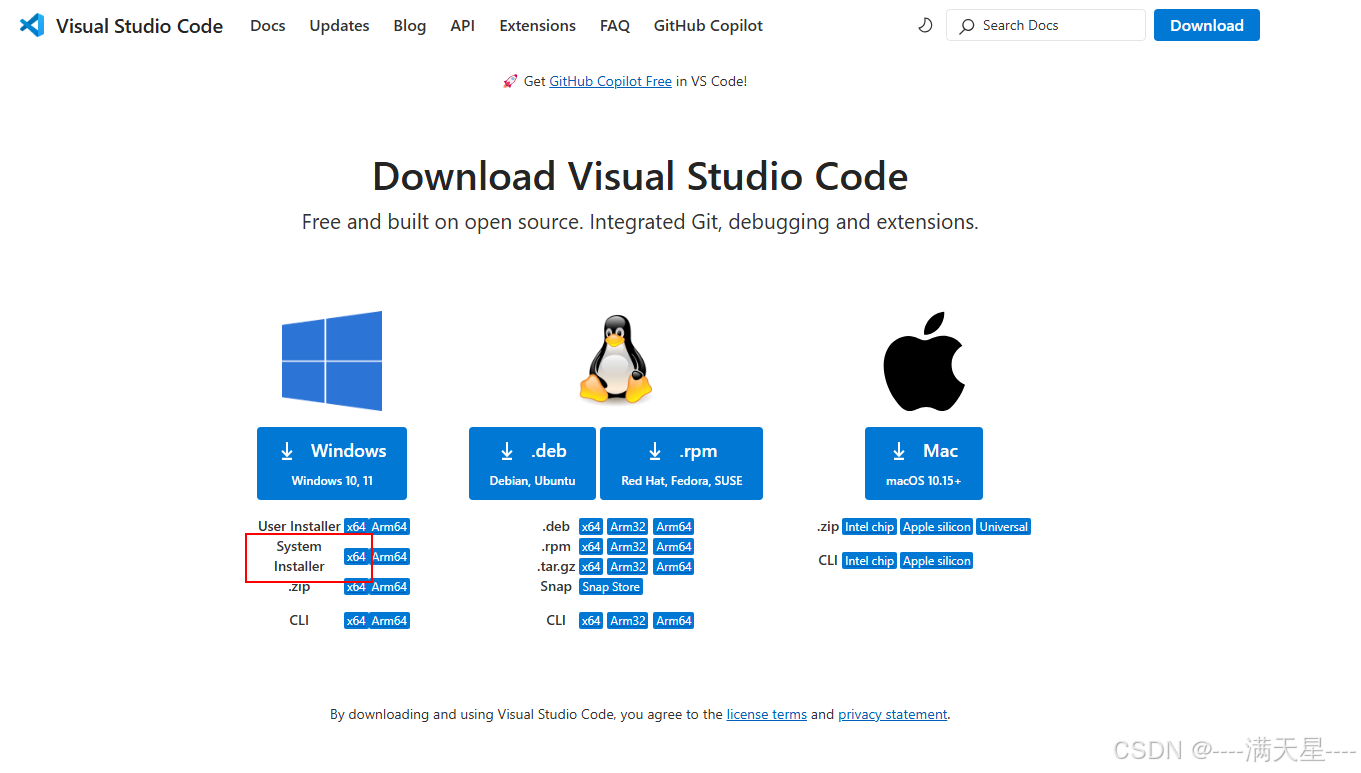Screen dimensions: 1361x773
Task: Select Linux .deb Arm64 download
Action: (x=674, y=527)
